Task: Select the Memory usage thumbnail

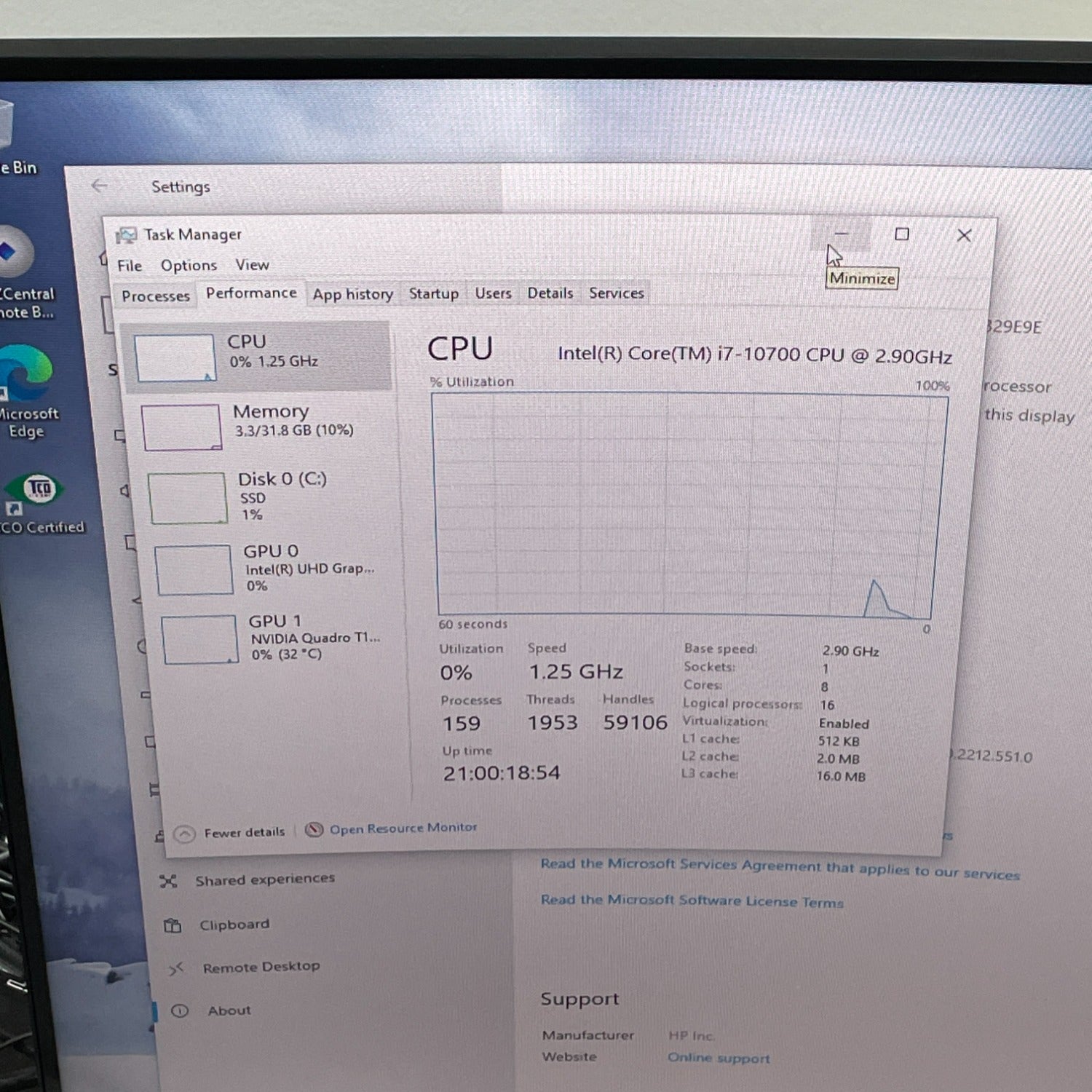Action: coord(181,427)
